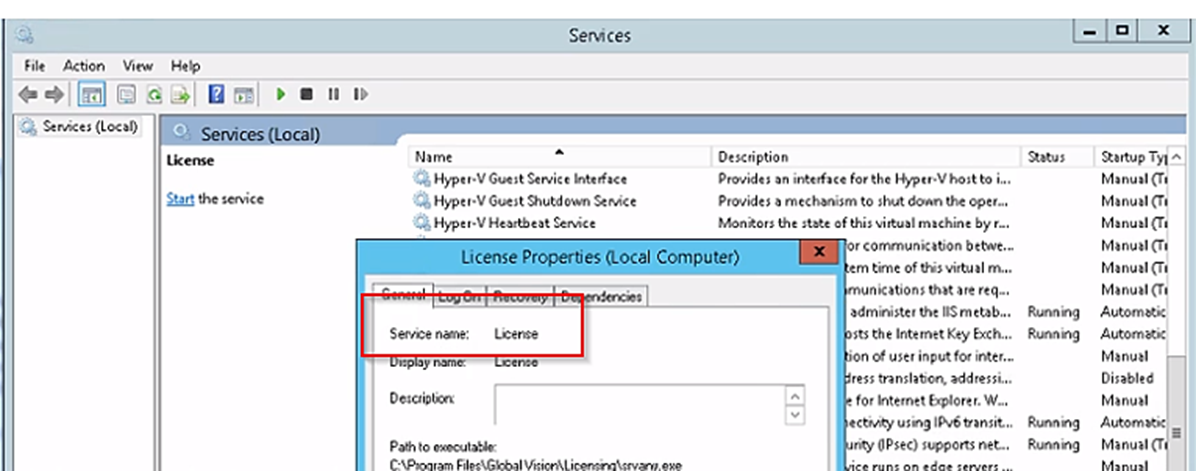
Task: Click the Restart Service toolbar icon
Action: tap(360, 94)
